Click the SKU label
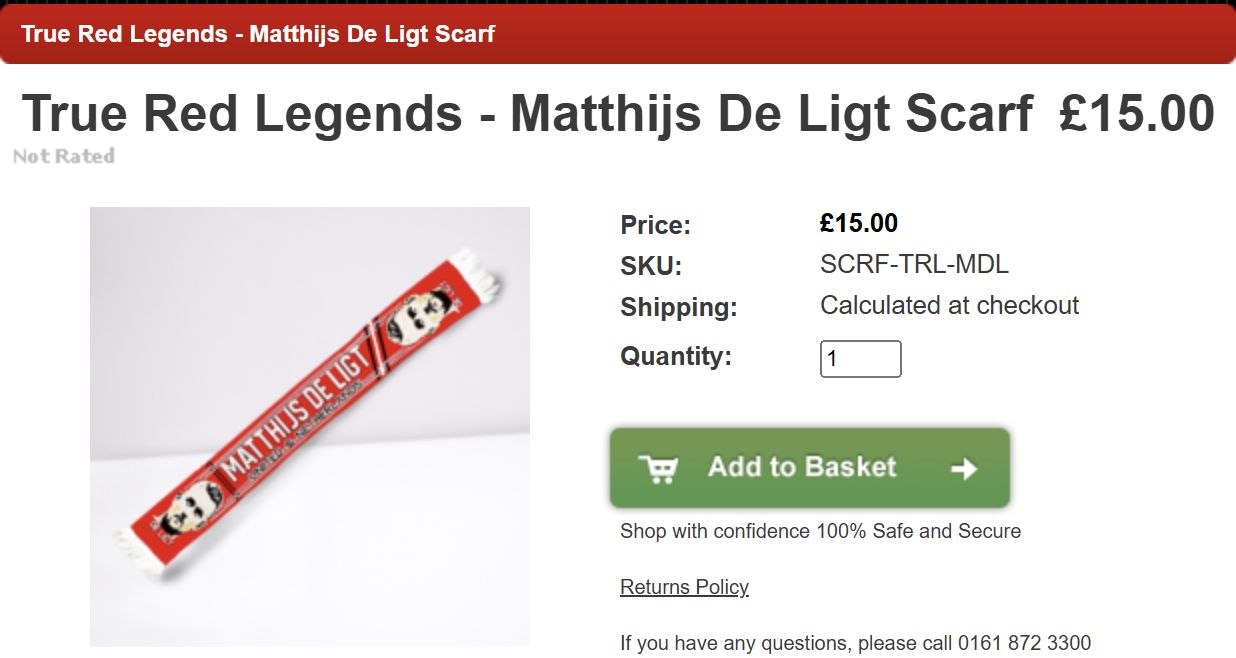The image size is (1236, 658). coord(650,266)
